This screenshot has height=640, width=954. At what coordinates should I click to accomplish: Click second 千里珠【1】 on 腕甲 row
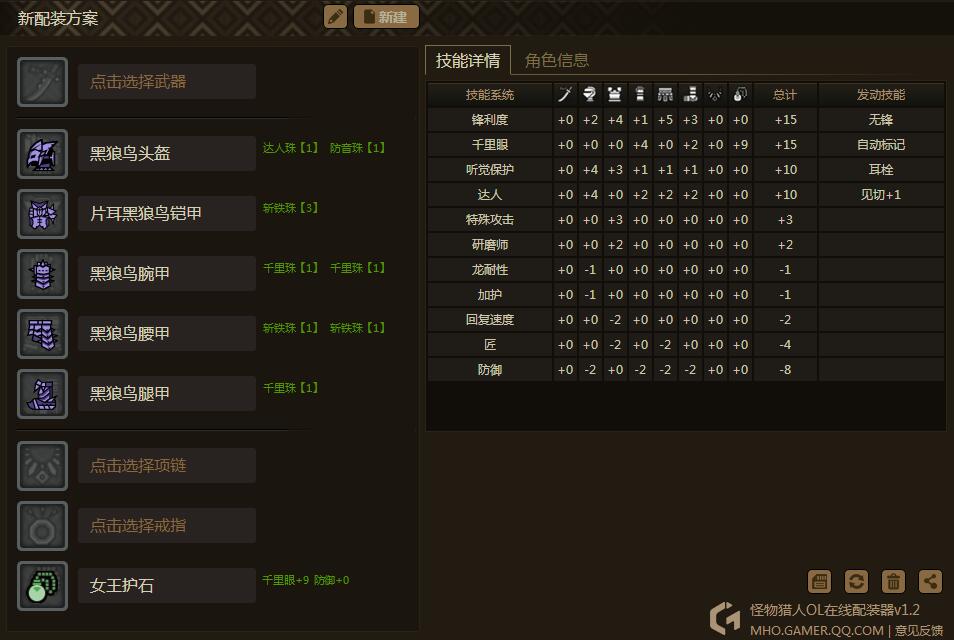tap(357, 268)
